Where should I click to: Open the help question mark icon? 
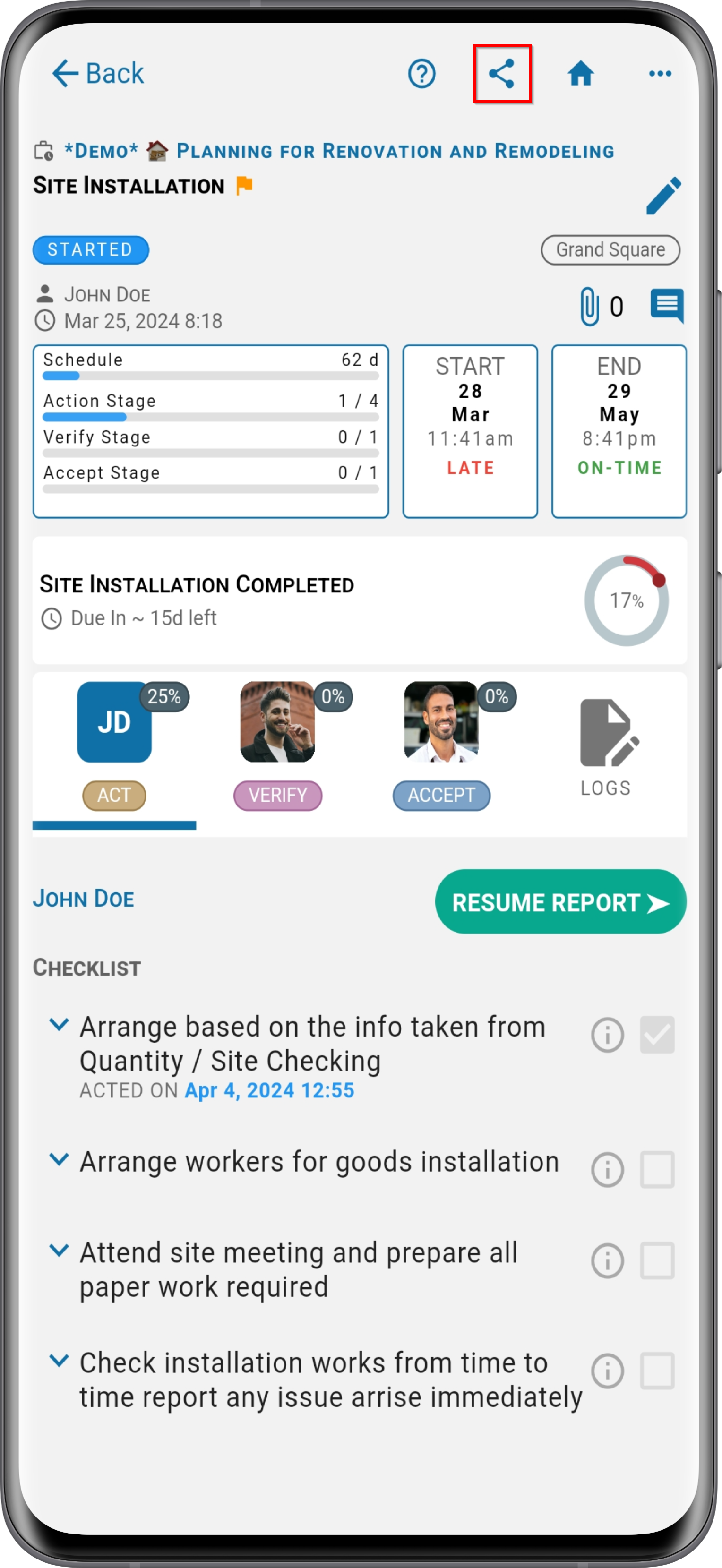click(x=421, y=74)
